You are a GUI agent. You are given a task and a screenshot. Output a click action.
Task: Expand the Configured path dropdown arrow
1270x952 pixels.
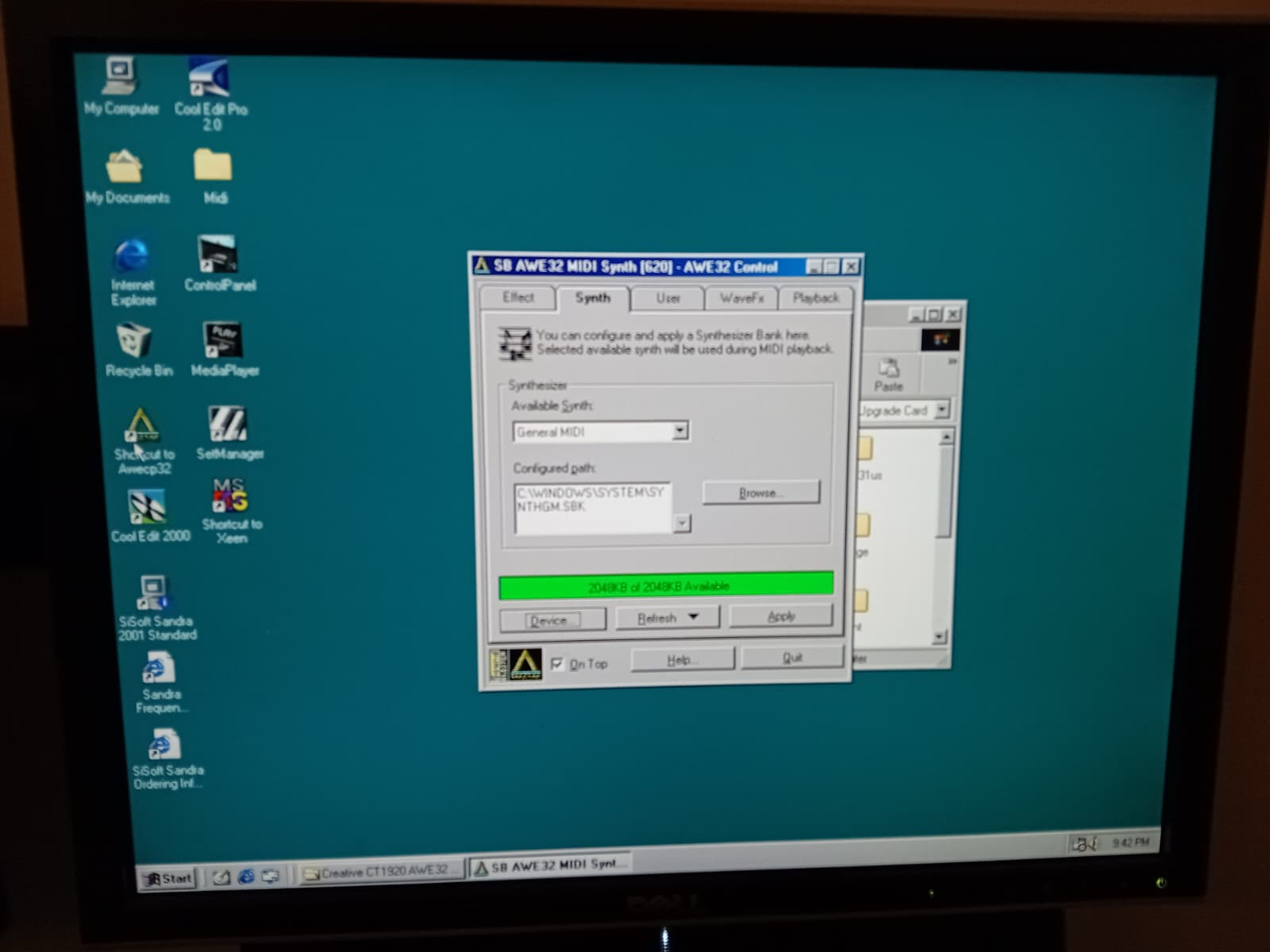(682, 523)
